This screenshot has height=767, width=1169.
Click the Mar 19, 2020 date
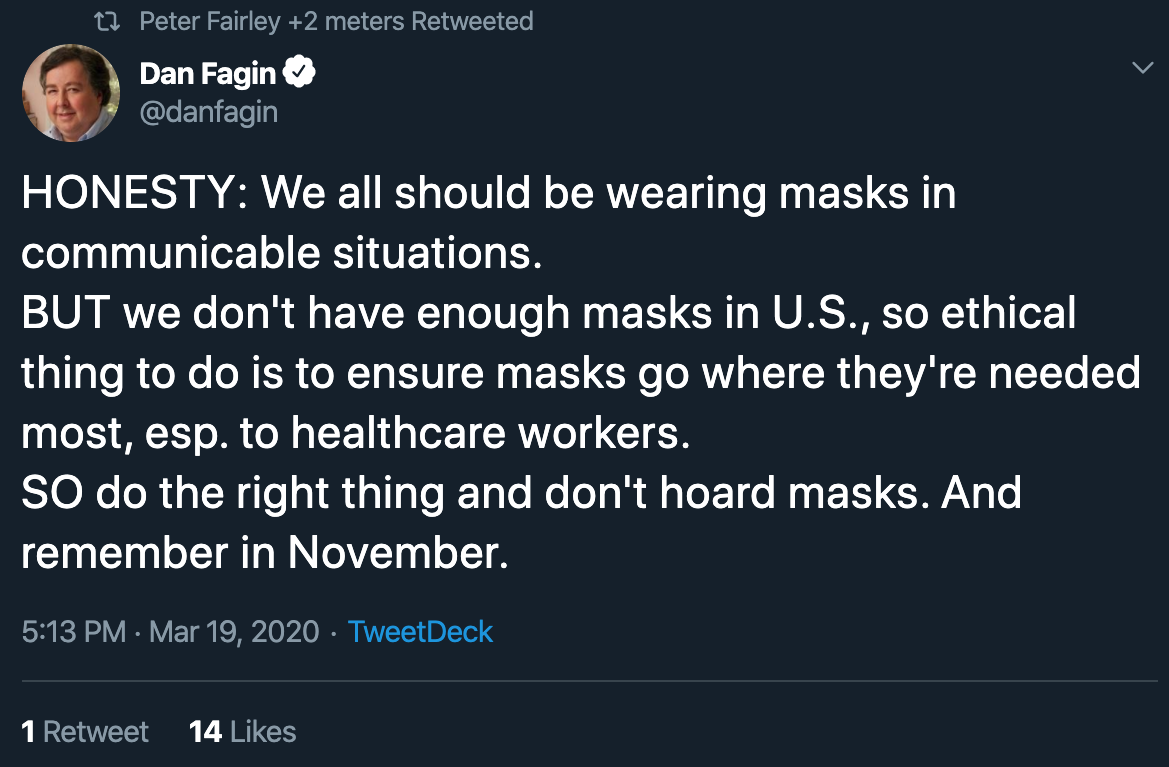tap(234, 632)
